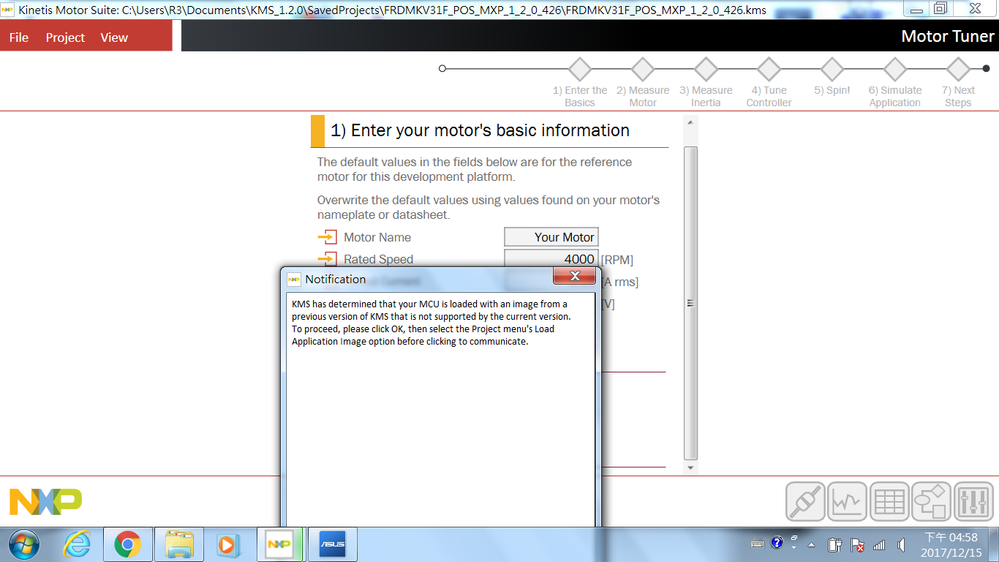
Task: Click the on-screen keyboard tray icon
Action: (758, 544)
